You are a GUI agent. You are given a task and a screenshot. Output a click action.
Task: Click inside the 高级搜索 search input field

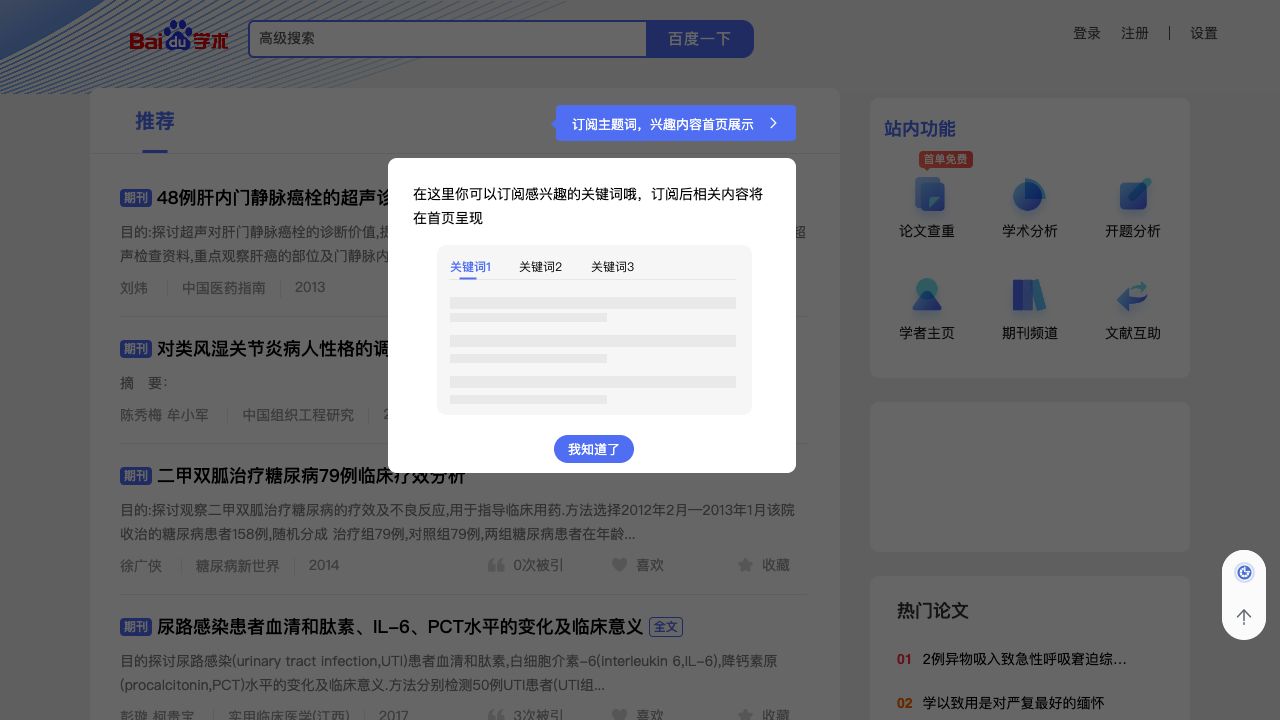[x=448, y=39]
